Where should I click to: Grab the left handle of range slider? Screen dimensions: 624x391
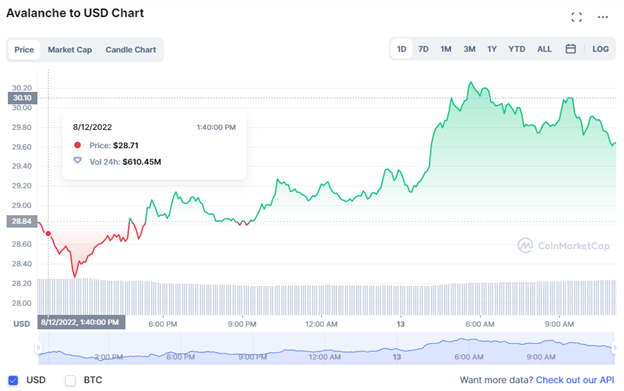tap(38, 348)
